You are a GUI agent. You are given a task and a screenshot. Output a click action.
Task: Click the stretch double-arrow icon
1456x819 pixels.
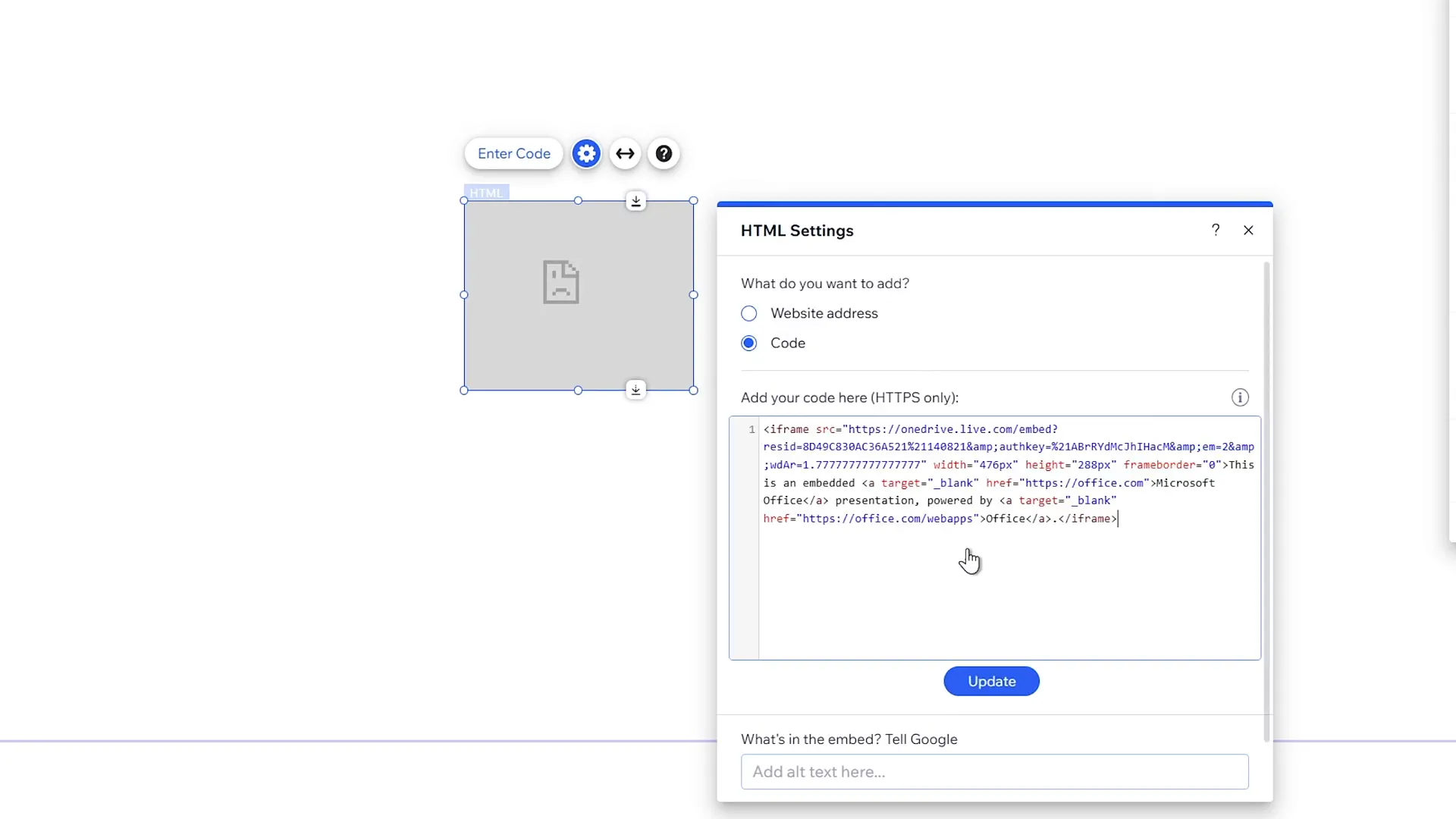pos(625,154)
